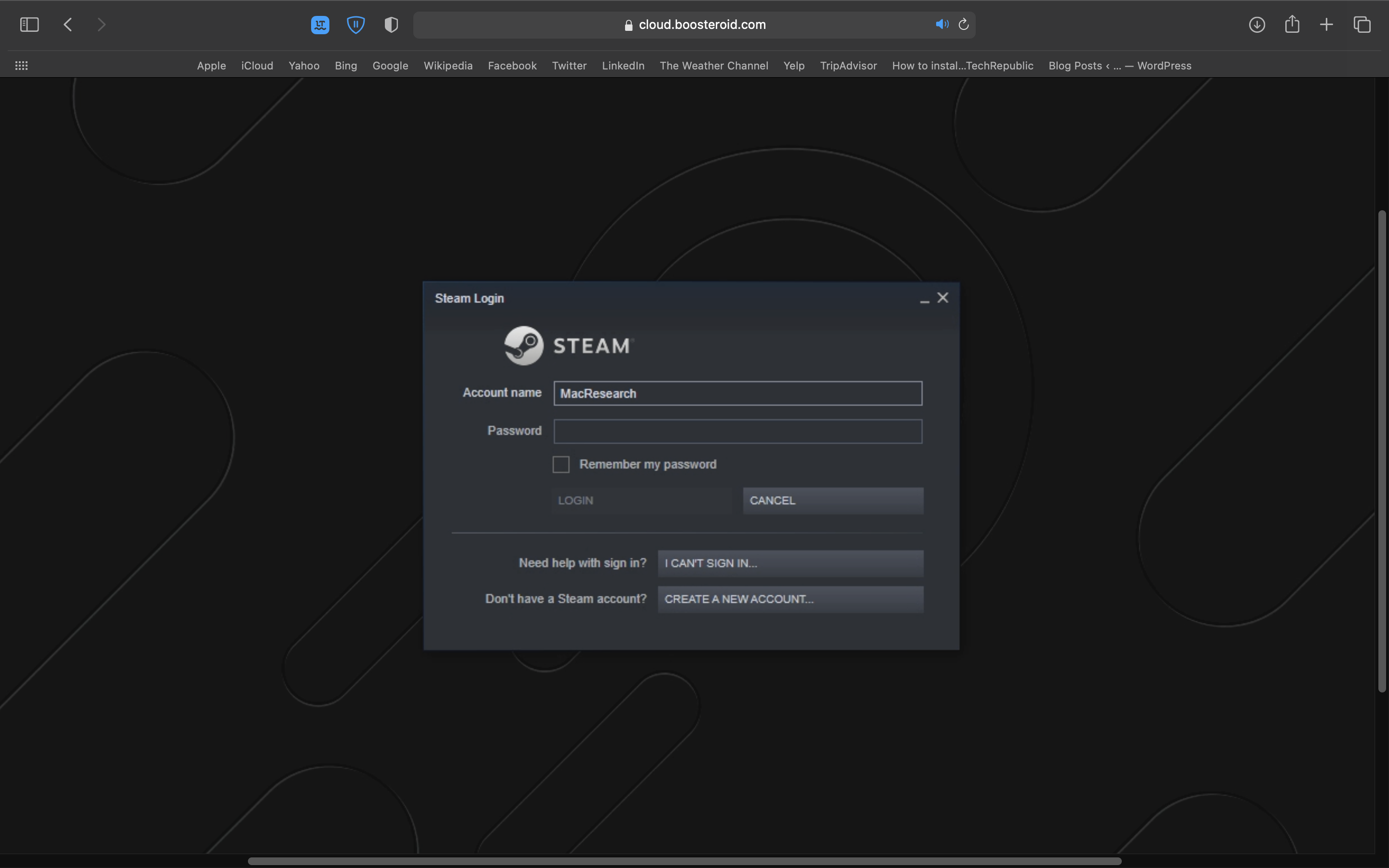Click the horizontal page scrollbar
1389x868 pixels.
coord(684,861)
